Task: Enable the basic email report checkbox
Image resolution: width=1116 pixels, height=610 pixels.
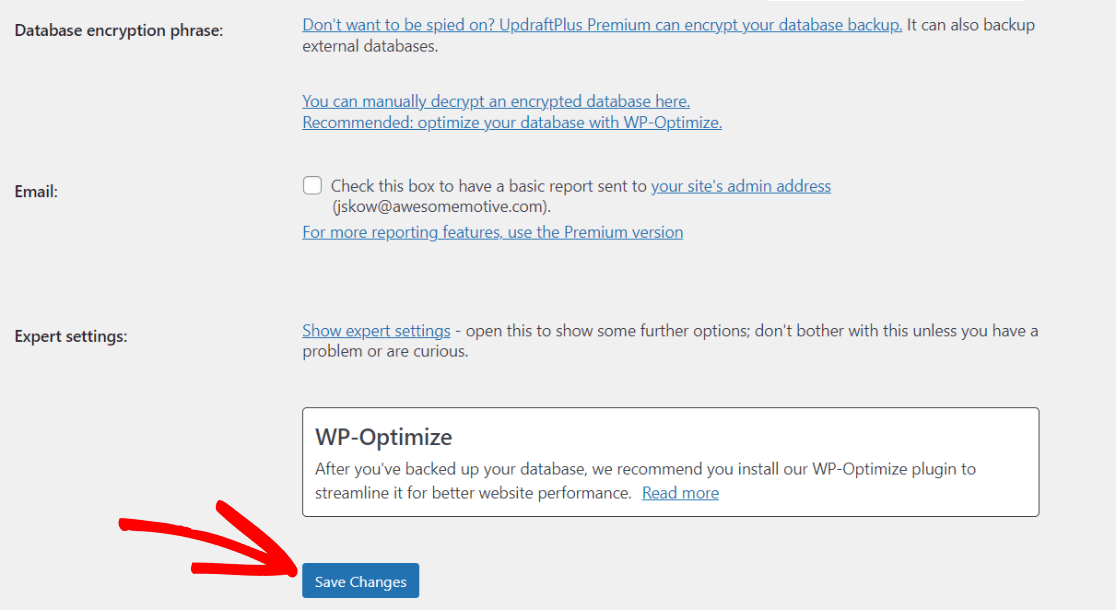Action: click(312, 185)
